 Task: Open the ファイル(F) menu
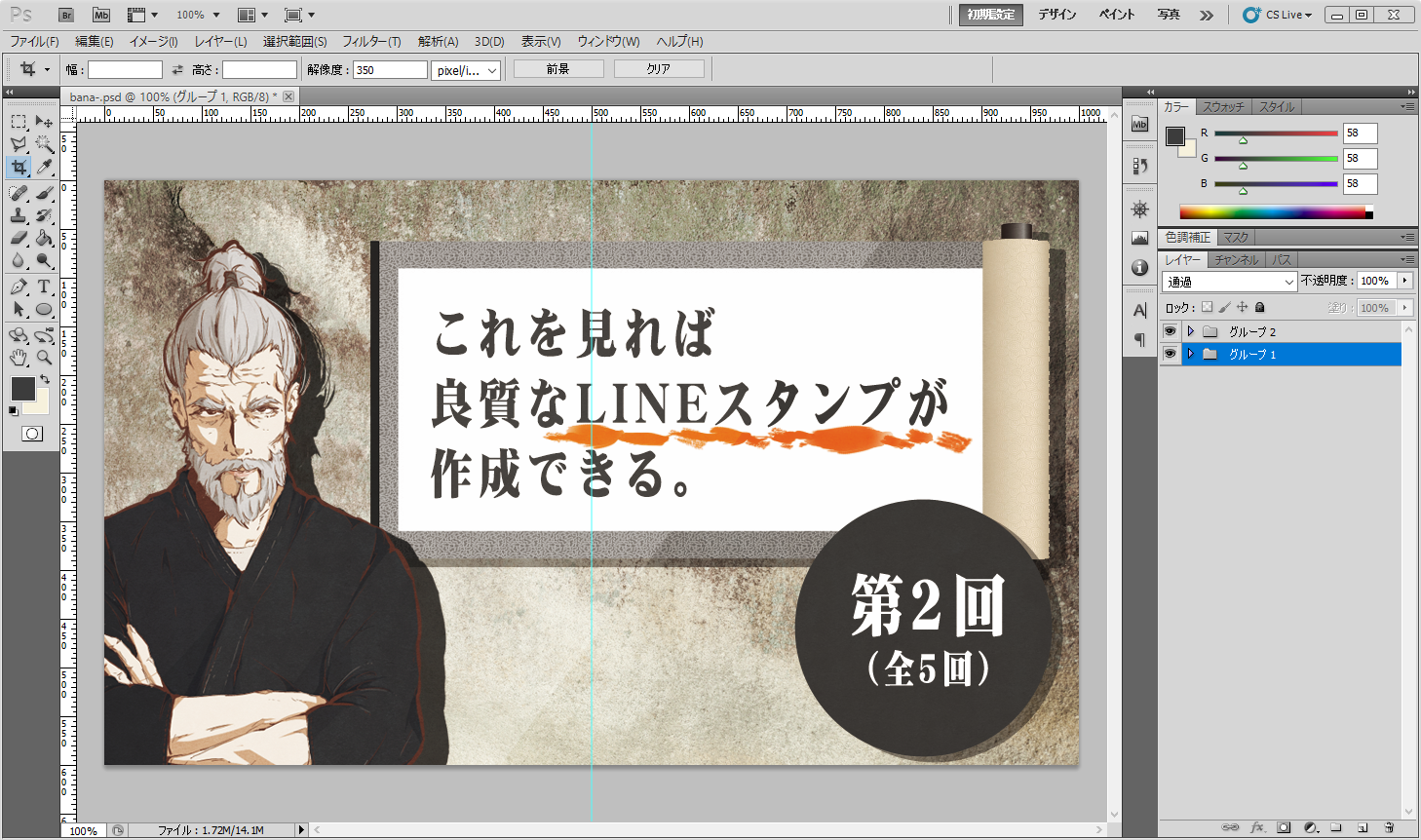(x=34, y=41)
